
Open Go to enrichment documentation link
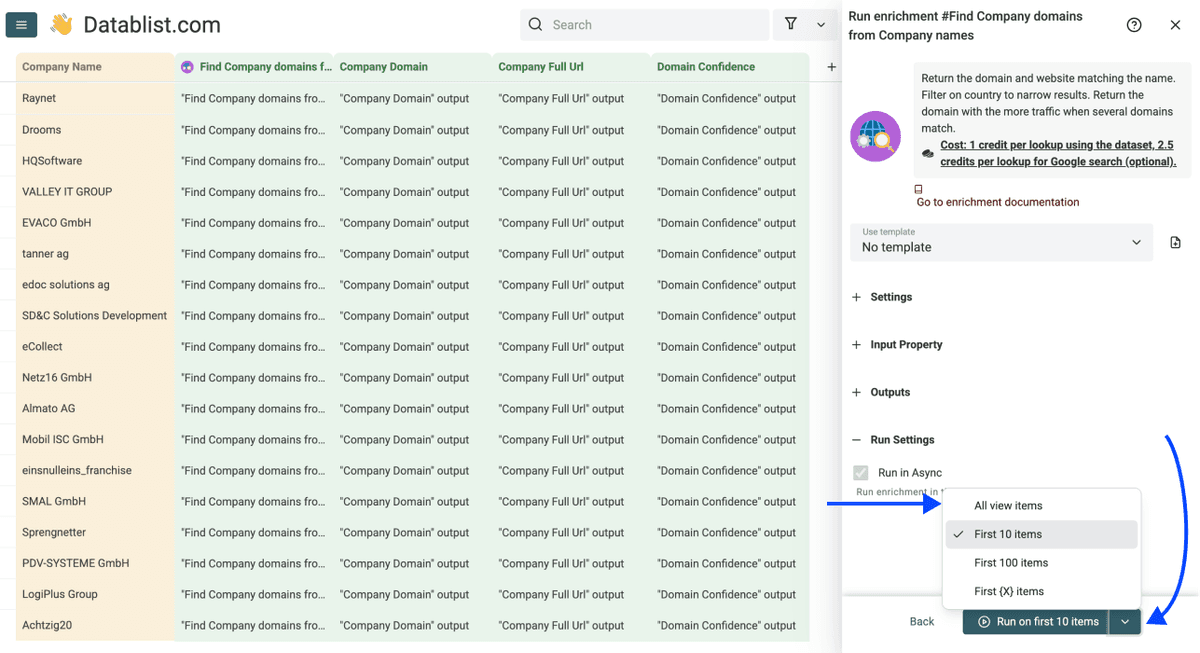tap(998, 202)
